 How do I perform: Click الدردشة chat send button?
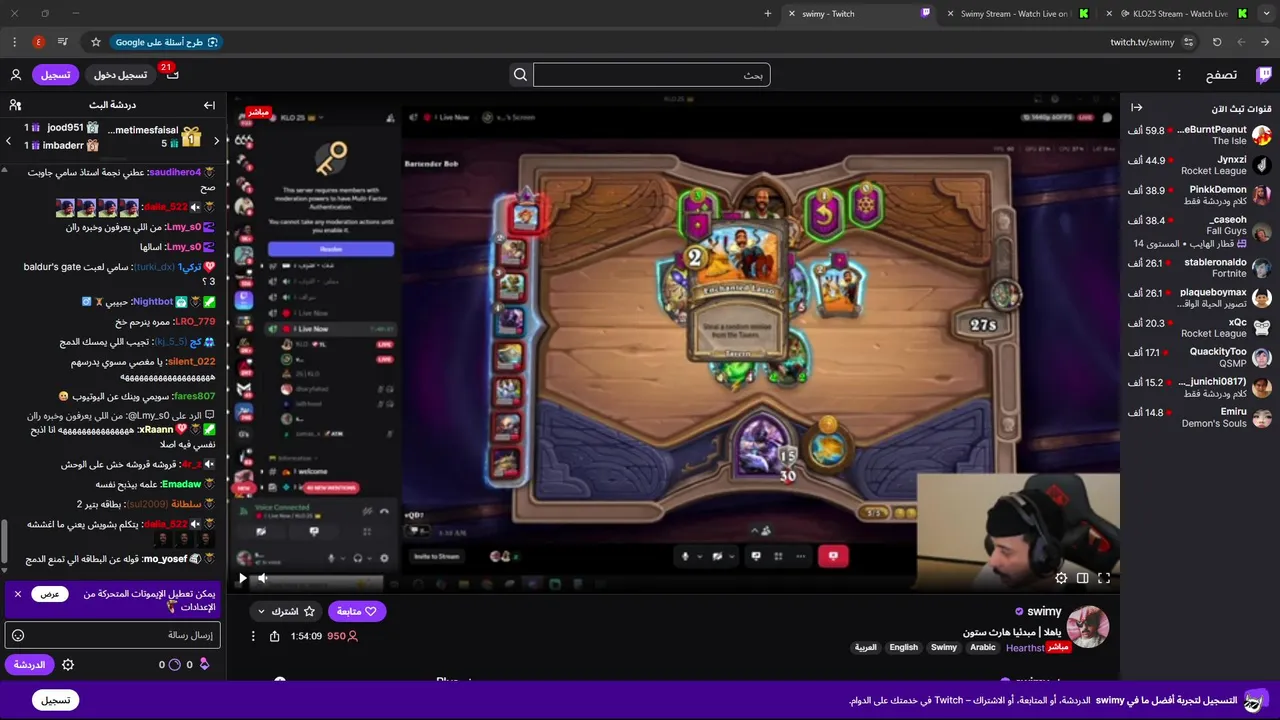(30, 664)
